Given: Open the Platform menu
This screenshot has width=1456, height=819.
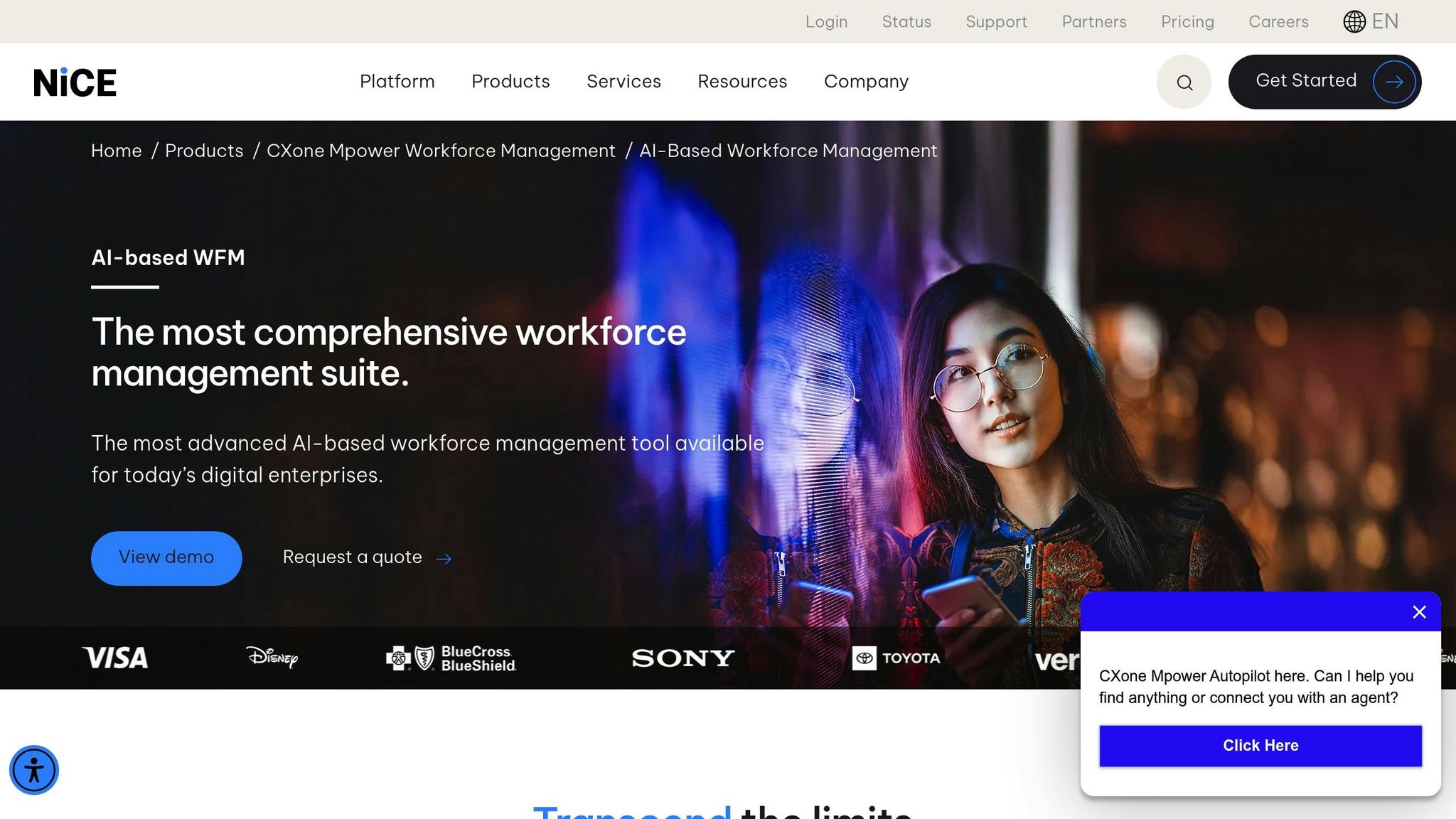Looking at the screenshot, I should (x=397, y=82).
